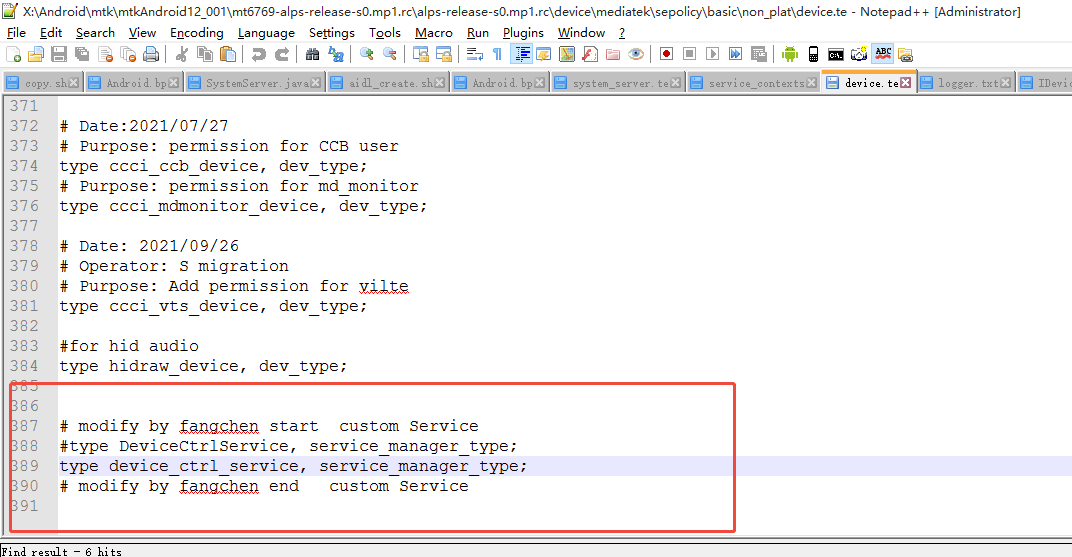1072x557 pixels.
Task: Toggle synchronize horizontal scrolling
Action: coord(444,55)
